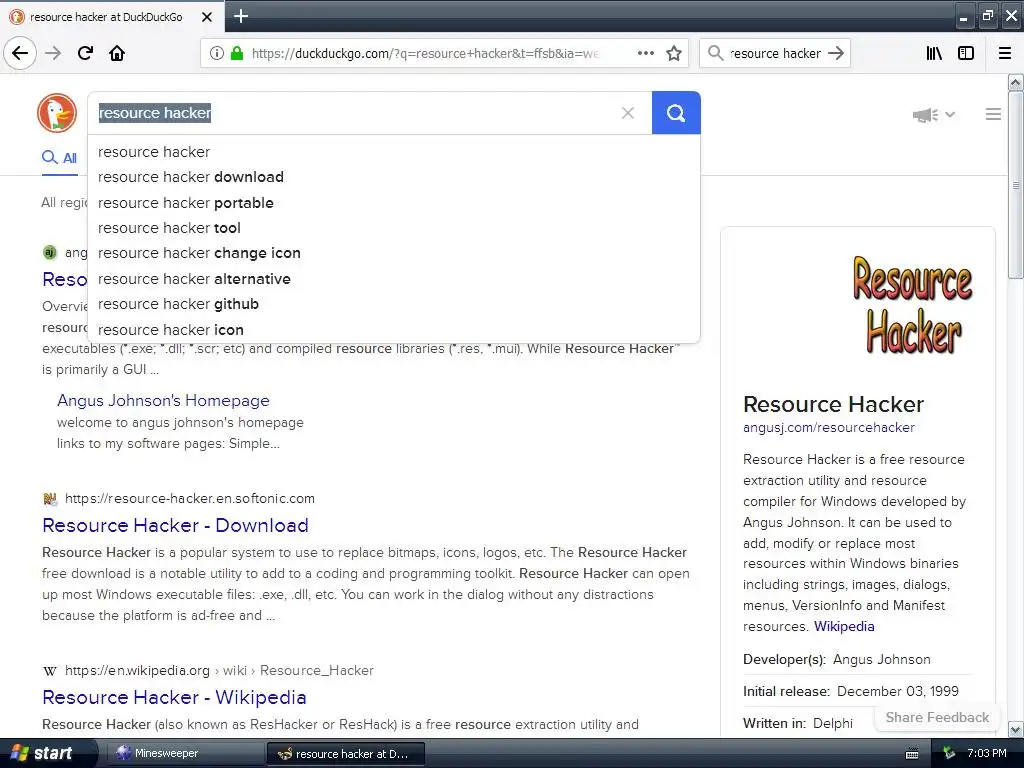Click the softonic.com result URL
This screenshot has height=768, width=1024.
(x=189, y=499)
